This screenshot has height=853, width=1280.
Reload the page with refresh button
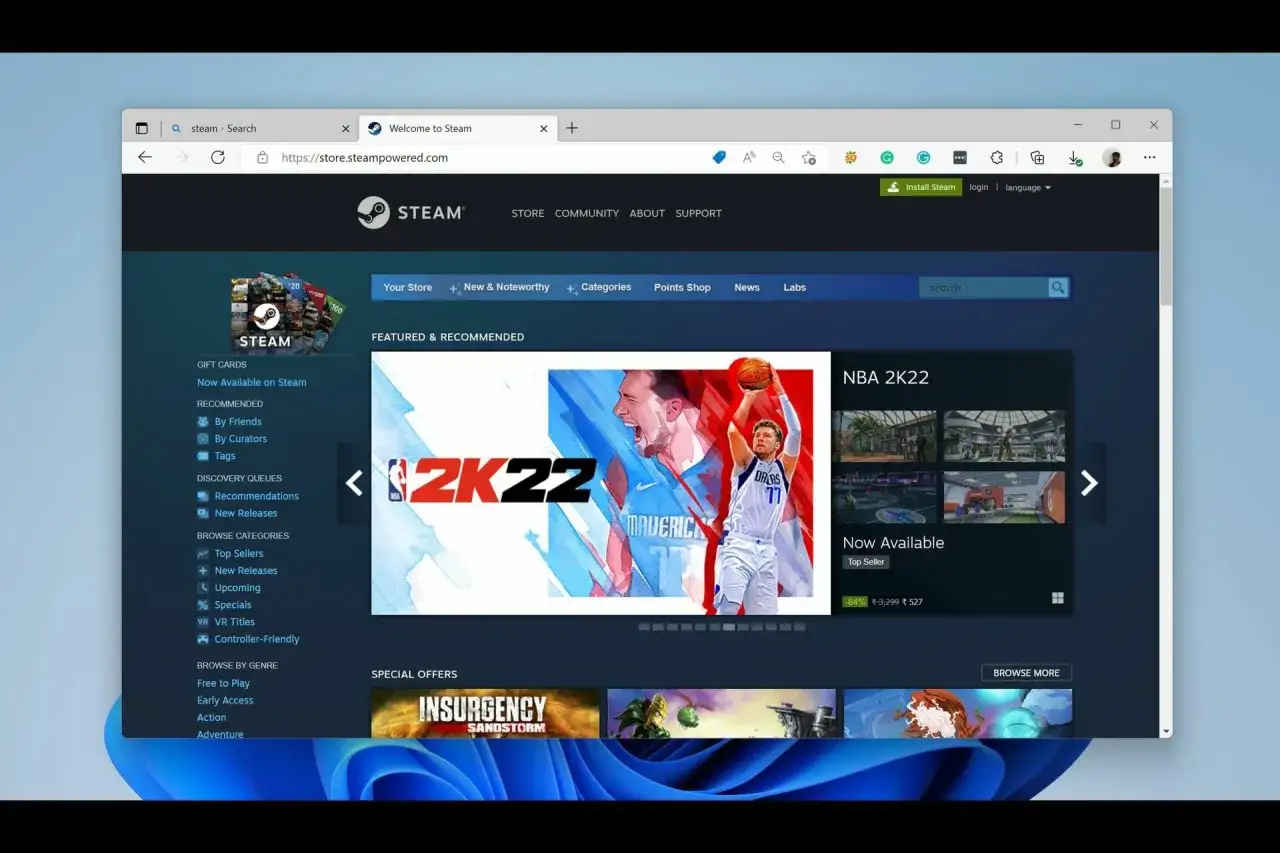pos(218,157)
